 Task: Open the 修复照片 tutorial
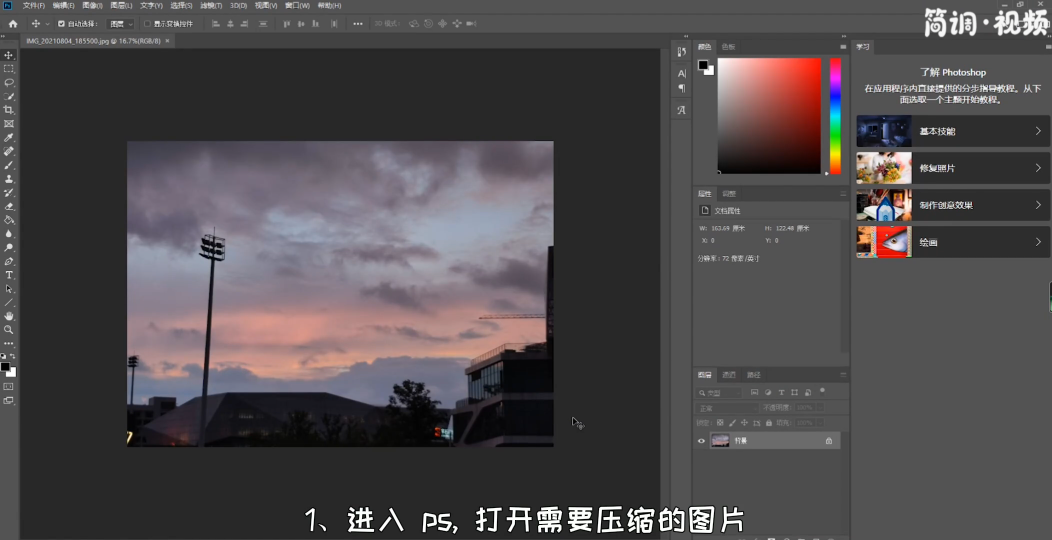click(949, 168)
